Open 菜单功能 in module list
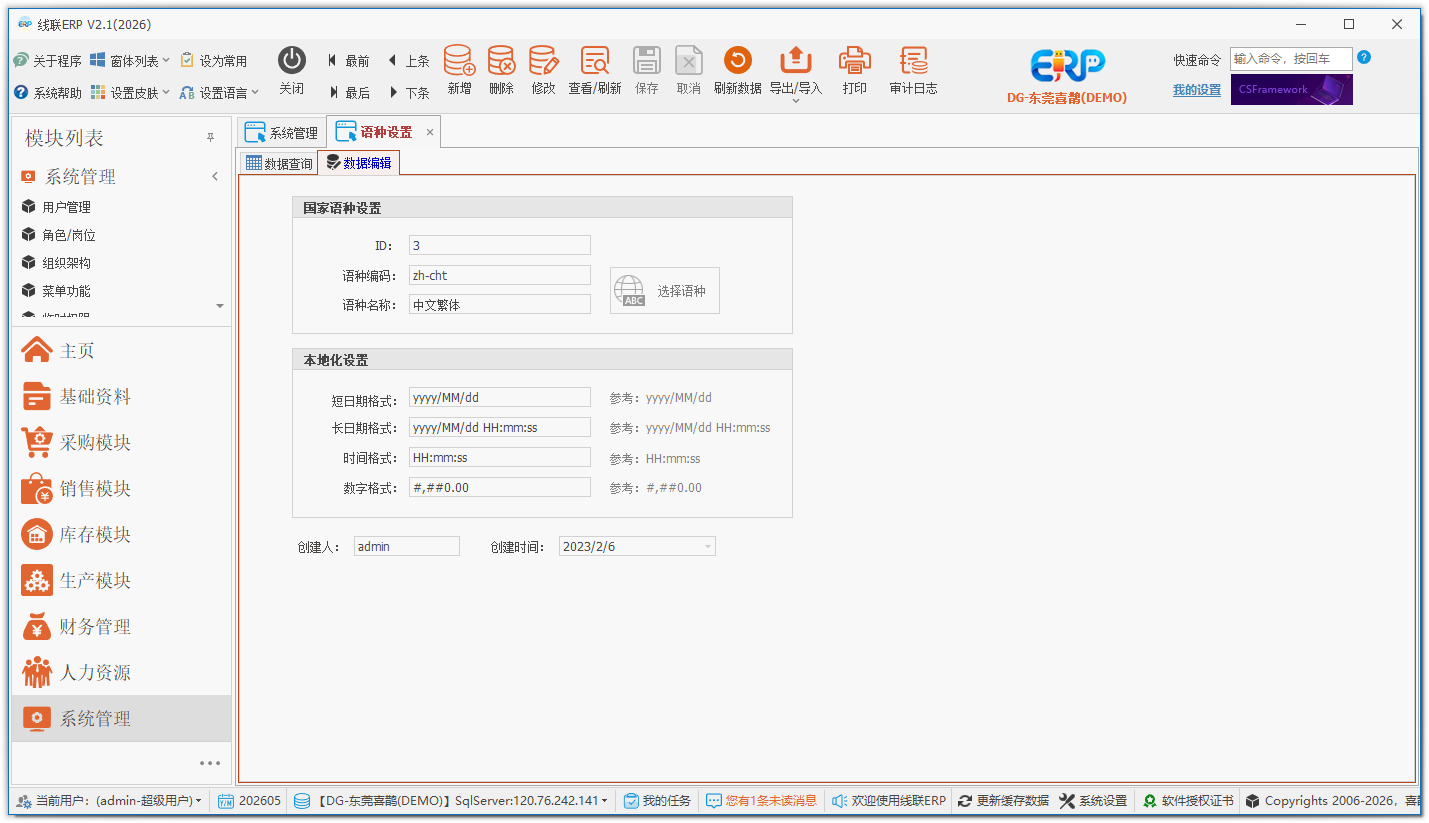 point(66,291)
